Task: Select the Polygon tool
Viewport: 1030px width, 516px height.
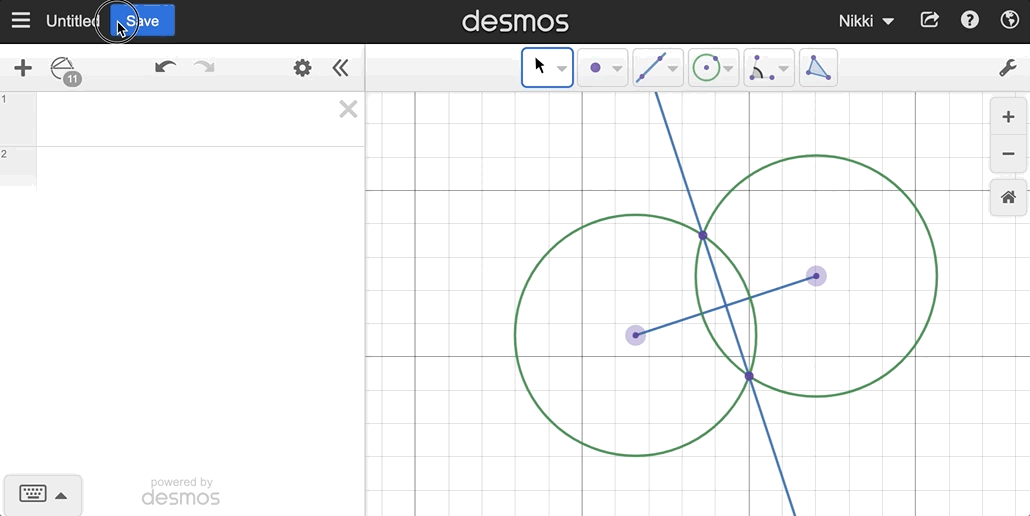Action: 818,68
